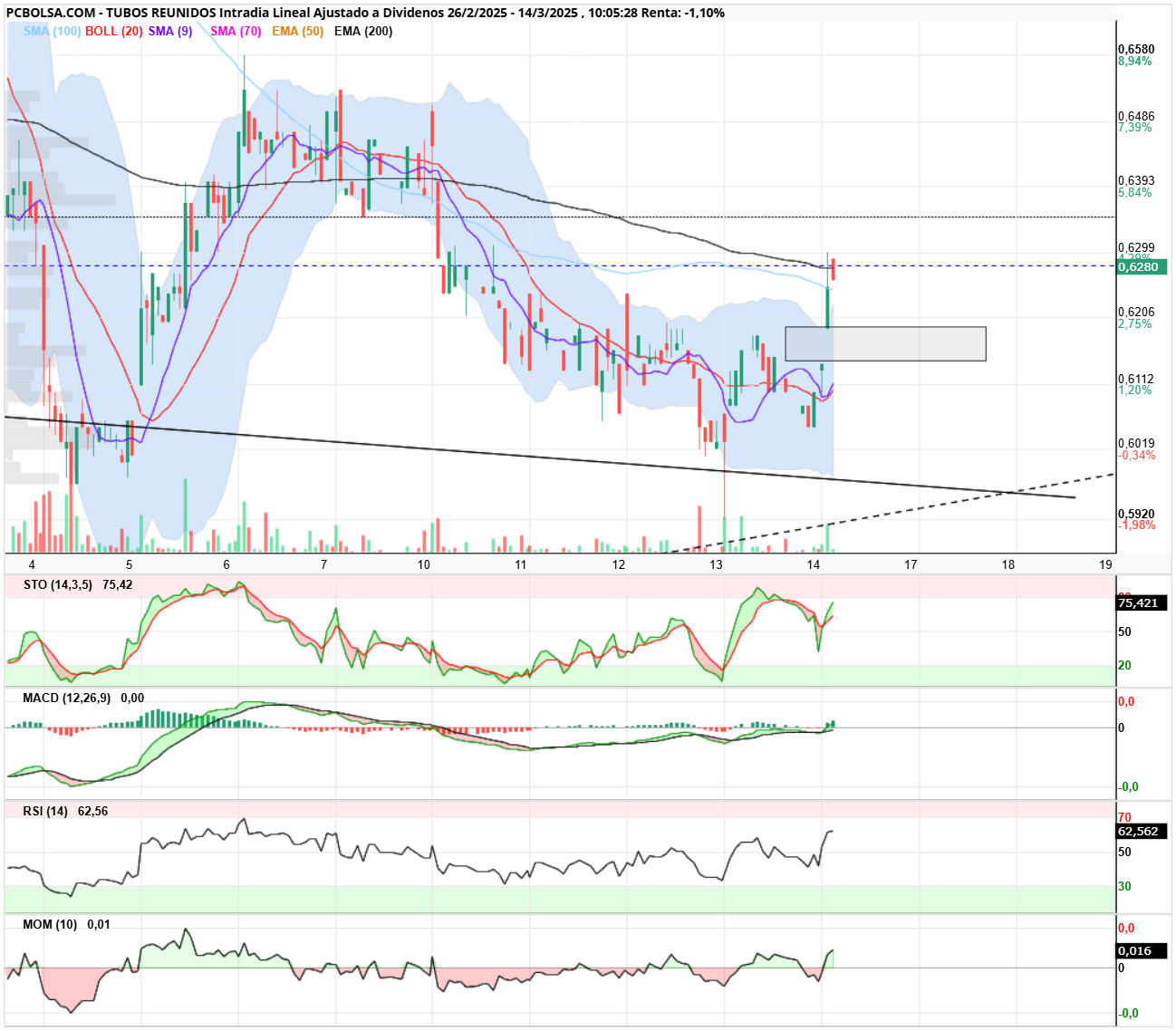Viewport: 1176px width, 1031px height.
Task: Click date 10 on the time axis
Action: [424, 564]
